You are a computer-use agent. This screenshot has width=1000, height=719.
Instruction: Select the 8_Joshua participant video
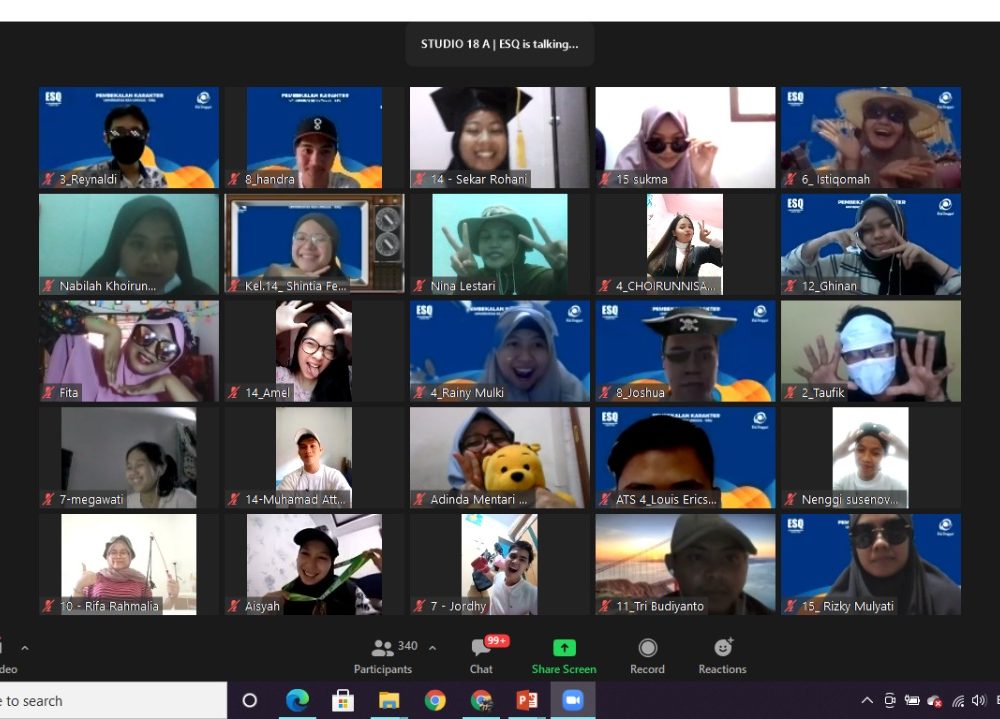[685, 351]
